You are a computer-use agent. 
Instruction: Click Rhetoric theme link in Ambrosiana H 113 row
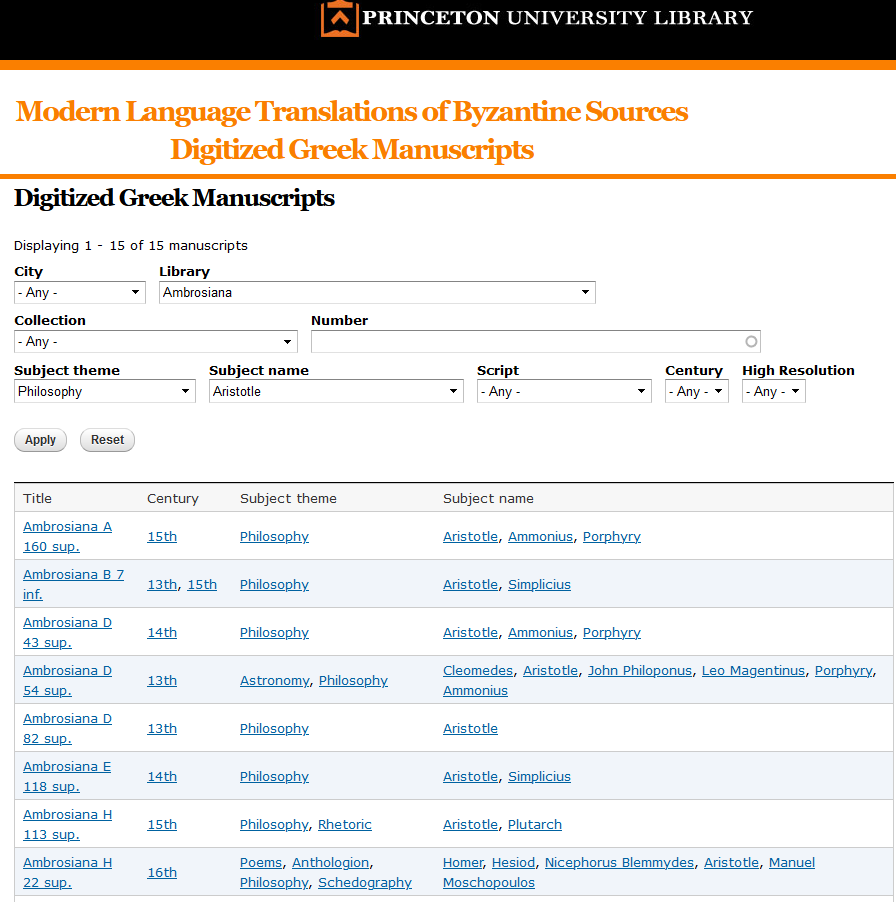point(345,824)
